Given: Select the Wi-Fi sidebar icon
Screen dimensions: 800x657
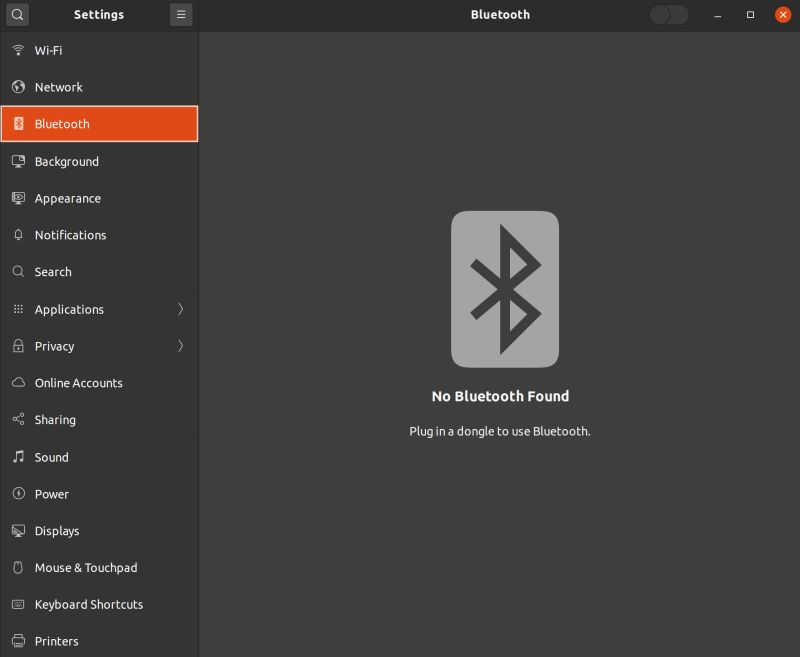Looking at the screenshot, I should tap(18, 50).
